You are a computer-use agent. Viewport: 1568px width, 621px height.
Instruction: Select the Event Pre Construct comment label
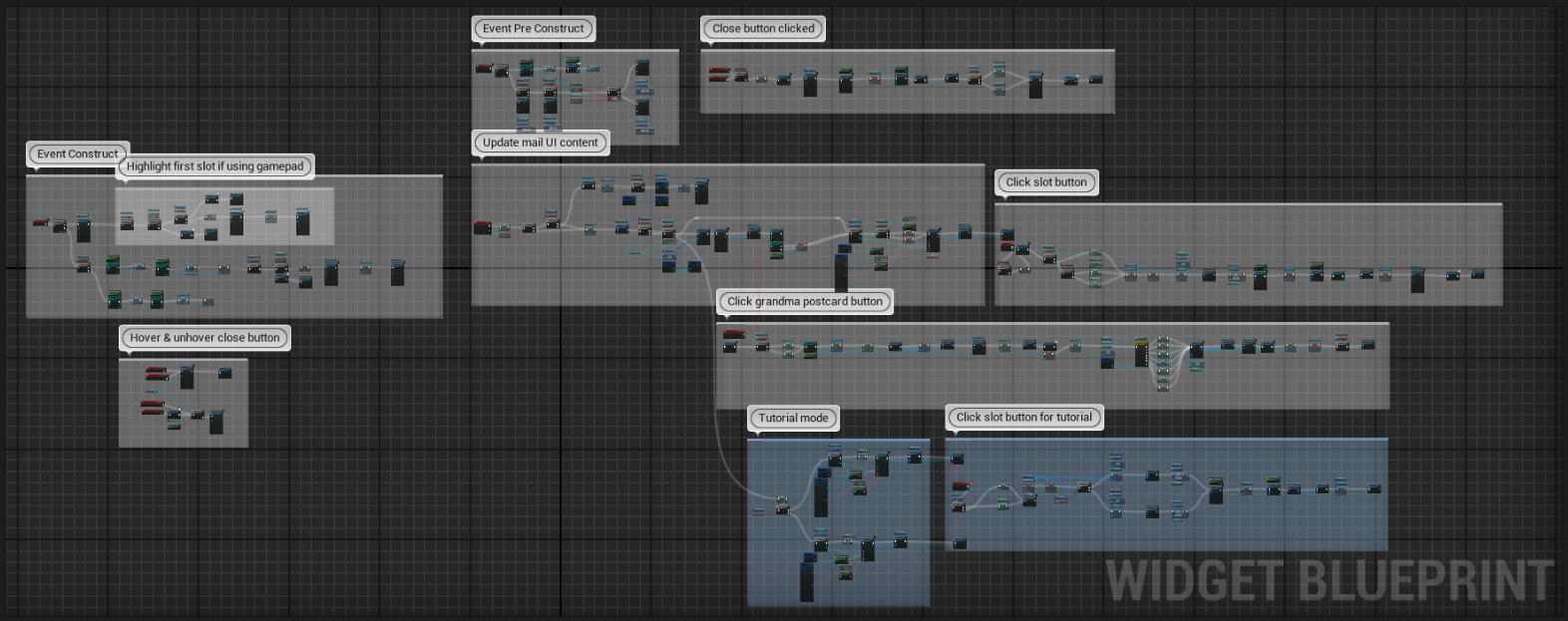[x=533, y=28]
